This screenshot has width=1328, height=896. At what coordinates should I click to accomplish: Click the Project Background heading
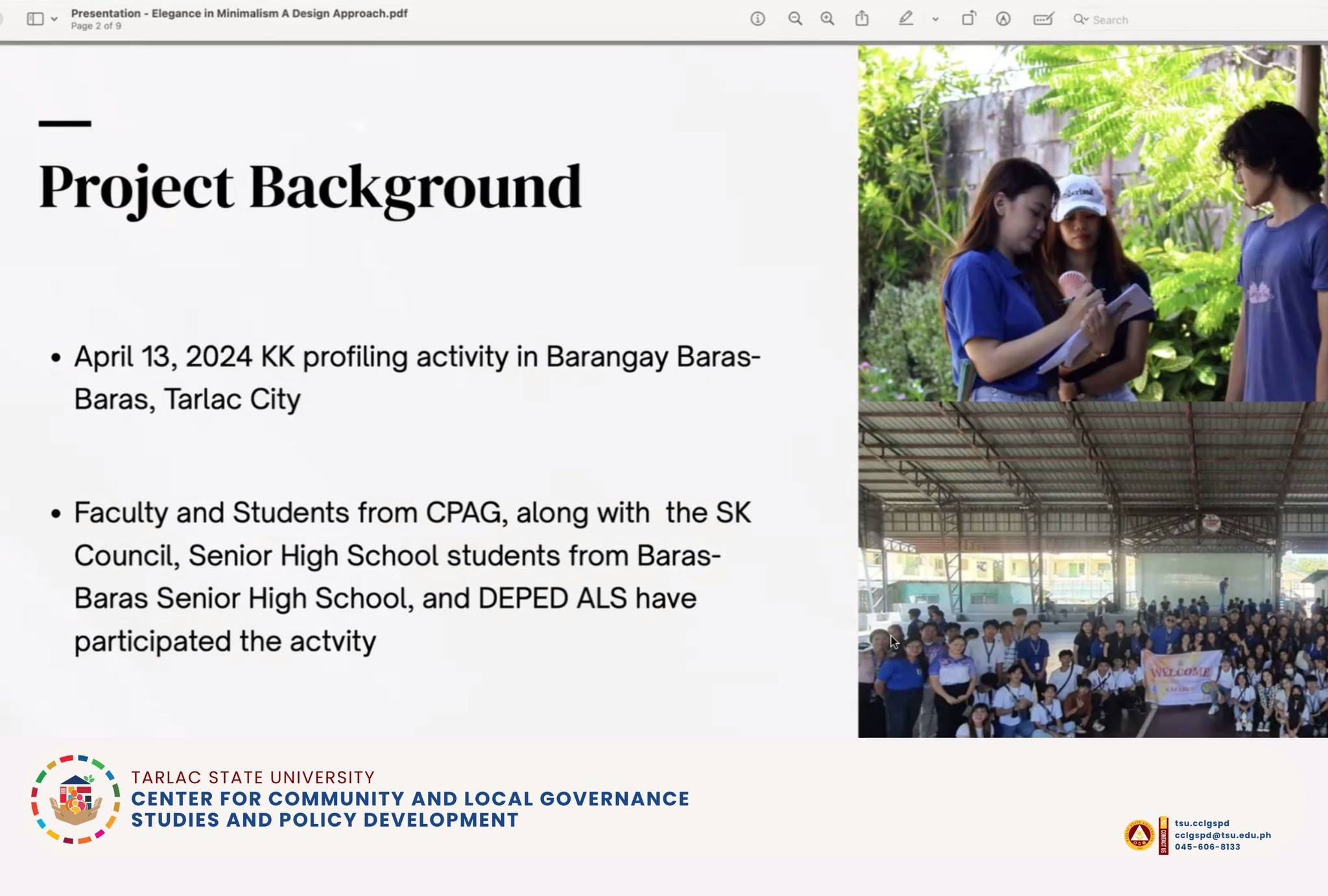click(310, 187)
